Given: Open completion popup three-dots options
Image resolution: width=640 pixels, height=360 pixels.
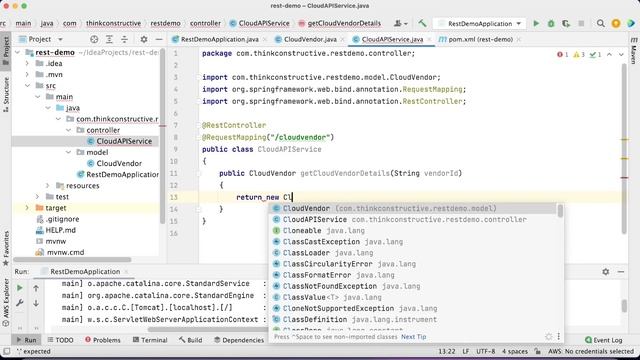Looking at the screenshot, I should [558, 337].
